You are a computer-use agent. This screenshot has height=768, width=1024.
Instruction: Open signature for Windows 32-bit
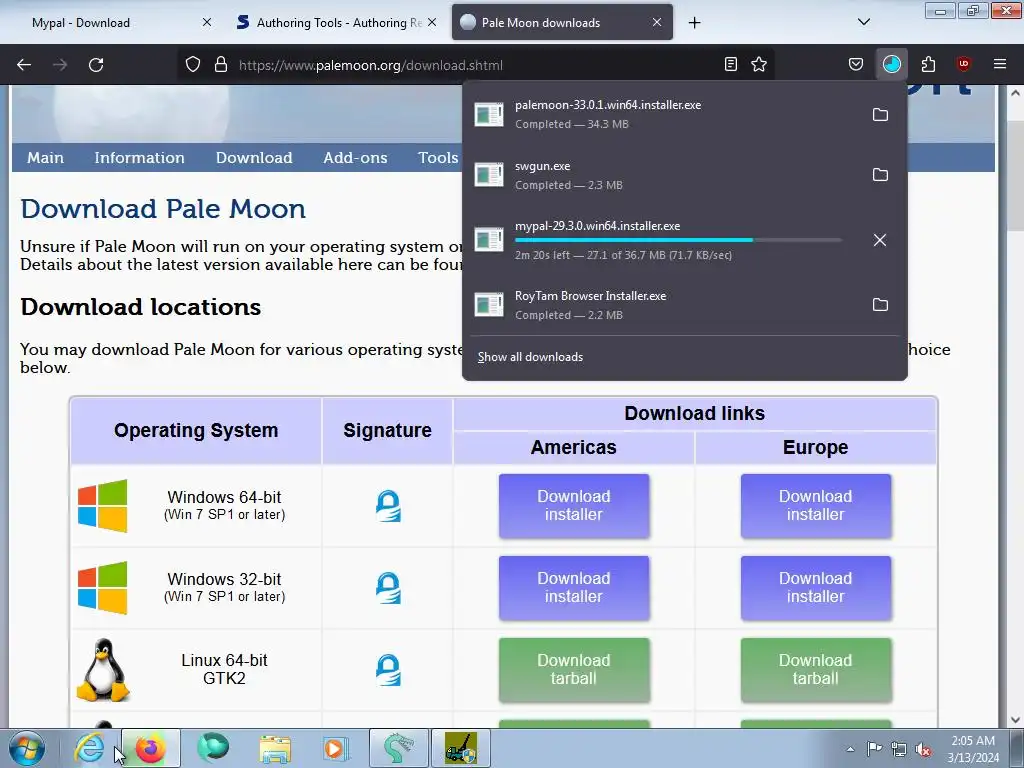click(x=388, y=588)
